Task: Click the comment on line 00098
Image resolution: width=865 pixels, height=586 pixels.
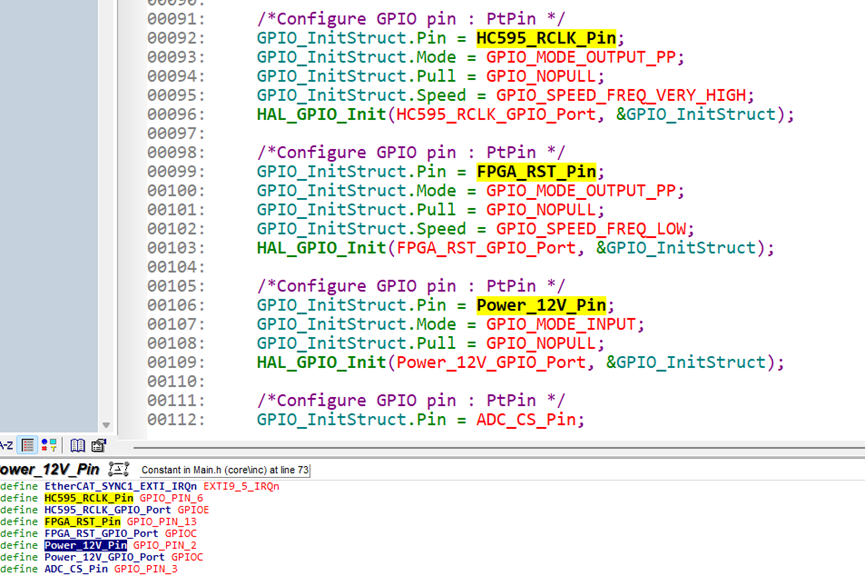Action: (411, 153)
